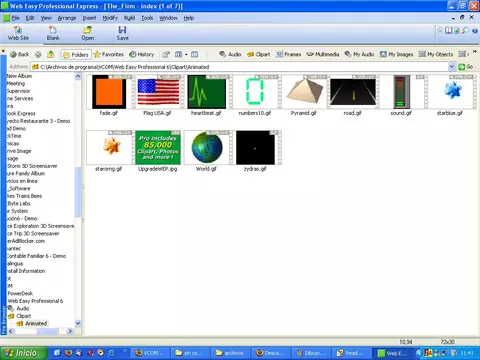Toggle the History pane
The image size is (480, 360).
click(142, 54)
